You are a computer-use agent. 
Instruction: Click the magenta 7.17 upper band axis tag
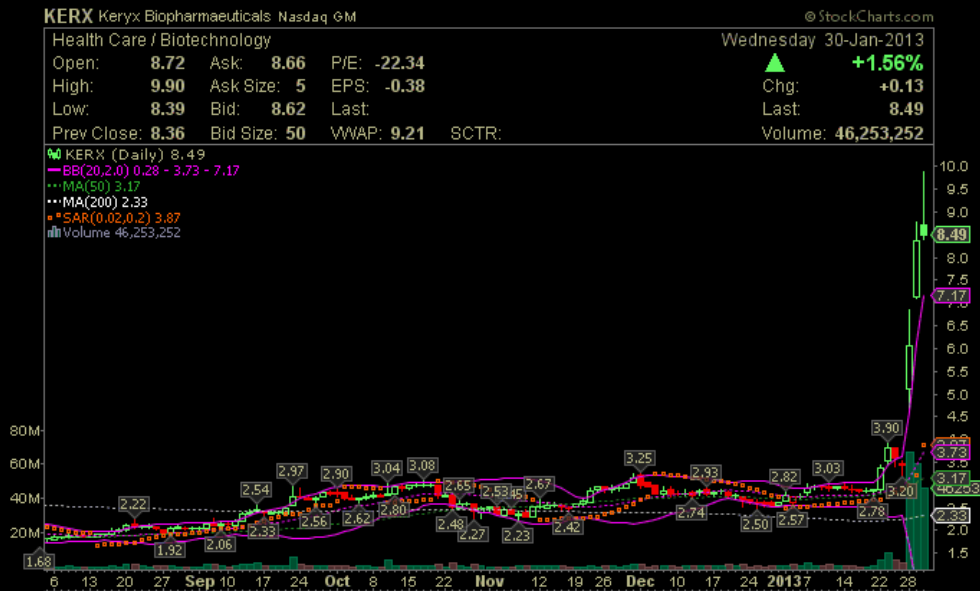pyautogui.click(x=951, y=296)
